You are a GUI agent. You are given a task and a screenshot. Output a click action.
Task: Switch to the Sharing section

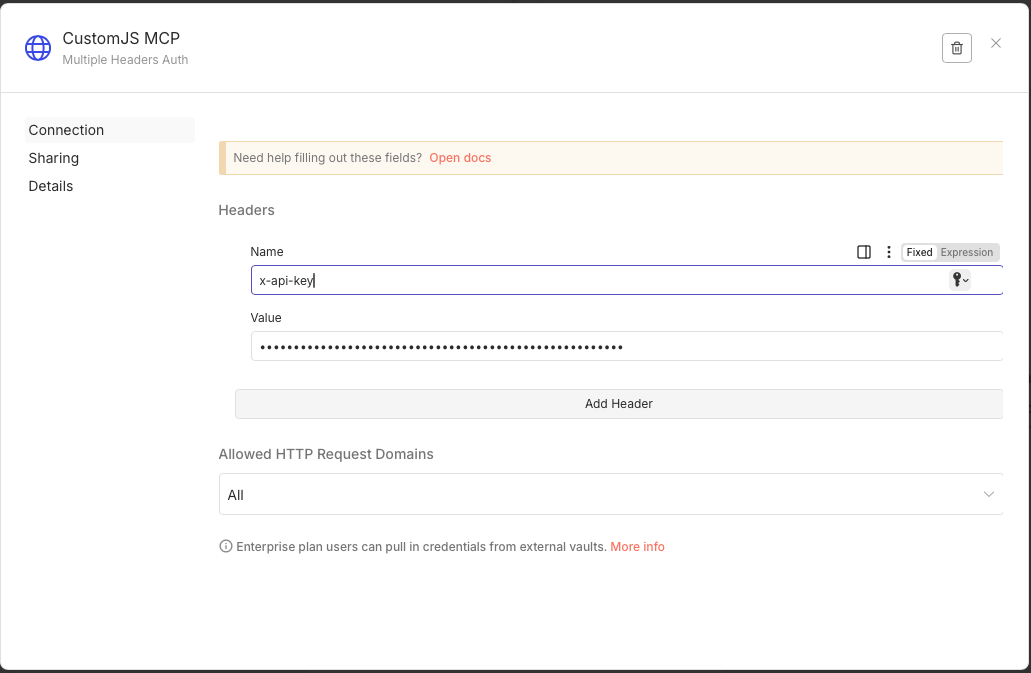(53, 157)
